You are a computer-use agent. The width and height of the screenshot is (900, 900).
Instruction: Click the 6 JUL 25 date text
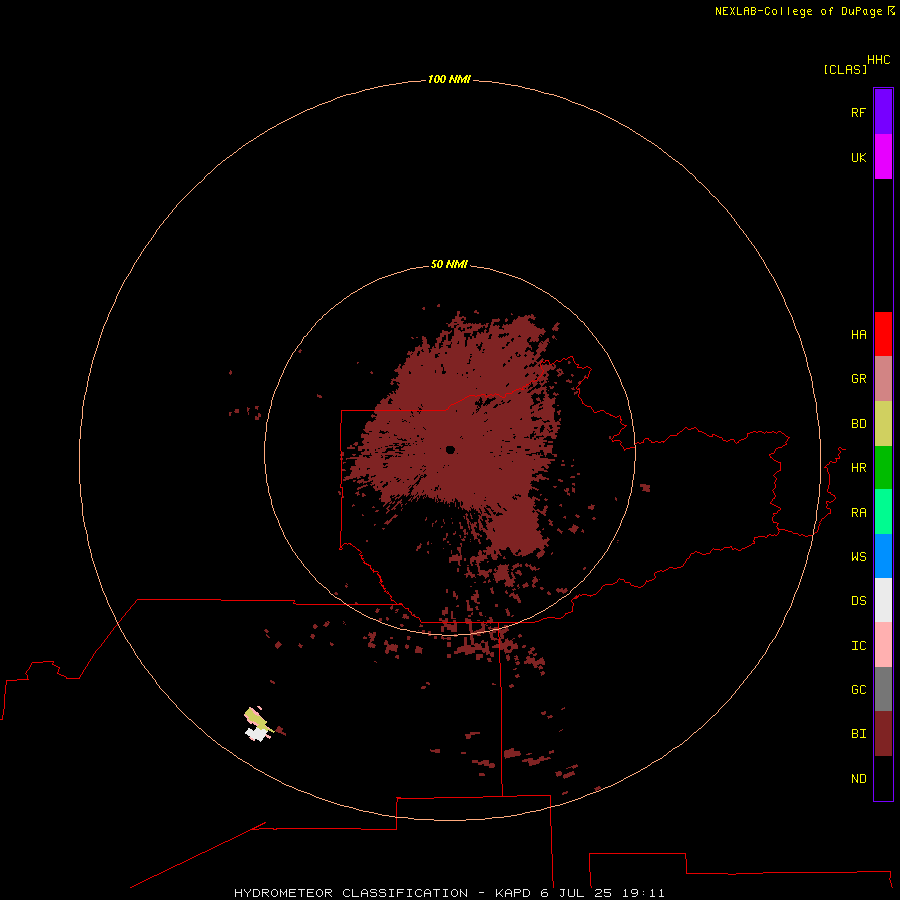[x=576, y=893]
